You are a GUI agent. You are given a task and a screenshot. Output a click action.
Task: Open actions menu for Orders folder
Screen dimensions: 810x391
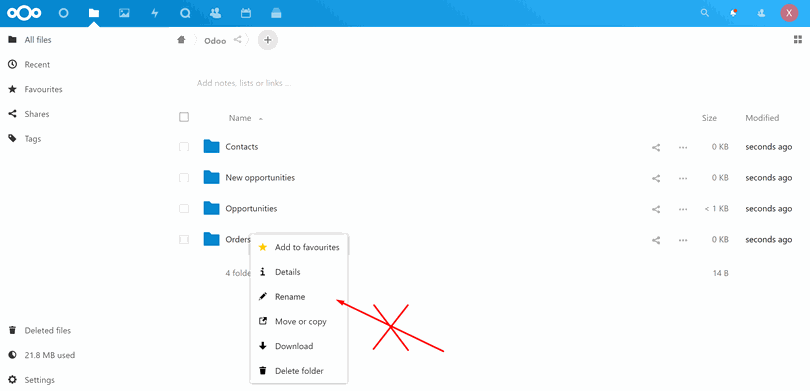pyautogui.click(x=683, y=240)
